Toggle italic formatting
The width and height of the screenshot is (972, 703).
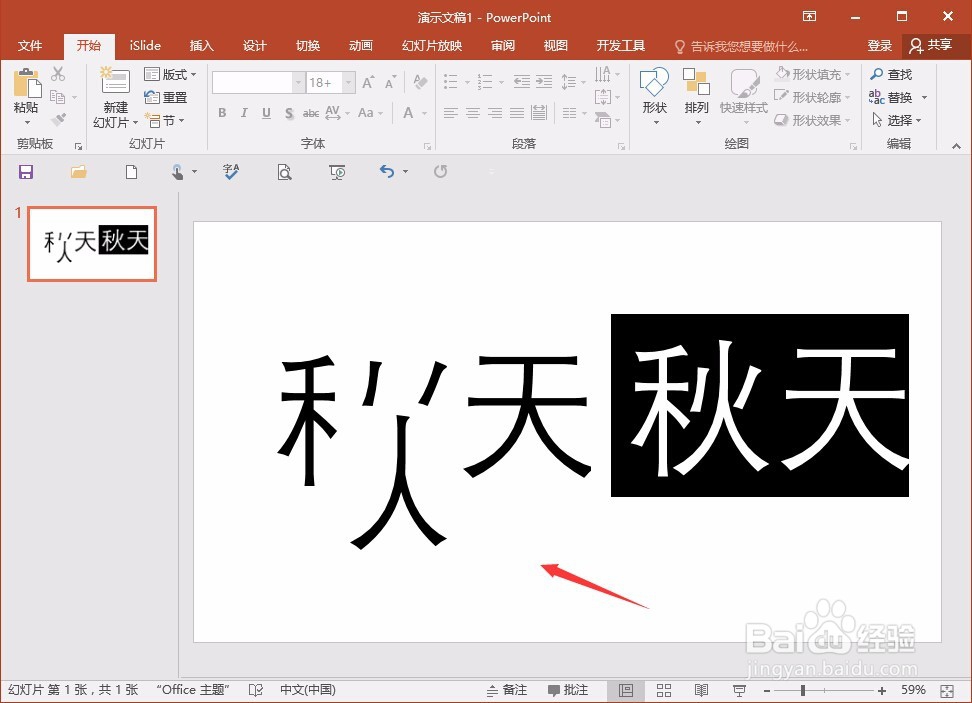point(244,113)
